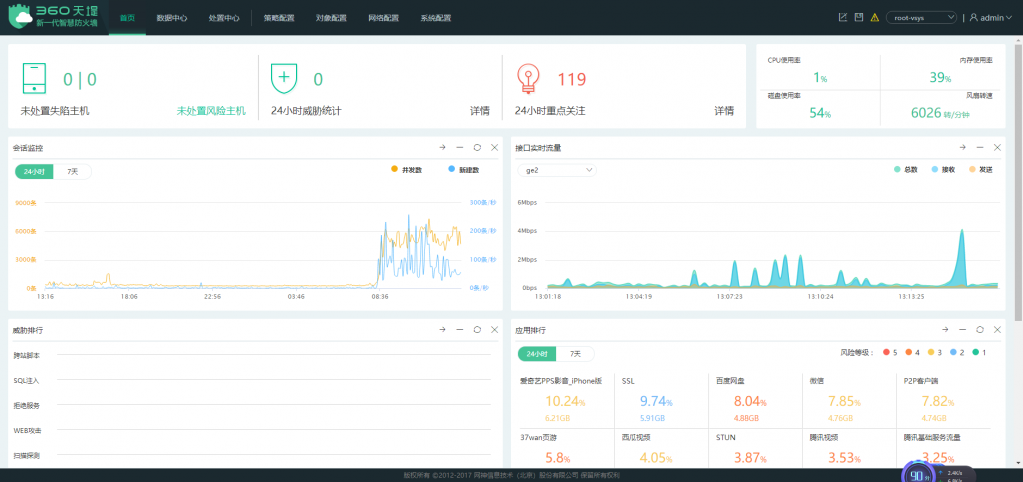Open the ge2 interface dropdown
This screenshot has width=1023, height=482.
(558, 169)
